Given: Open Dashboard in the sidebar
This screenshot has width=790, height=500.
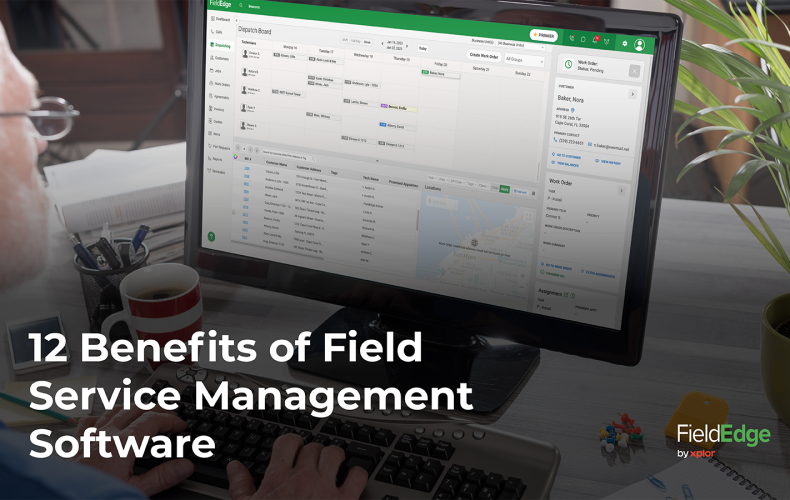Looking at the screenshot, I should click(220, 19).
